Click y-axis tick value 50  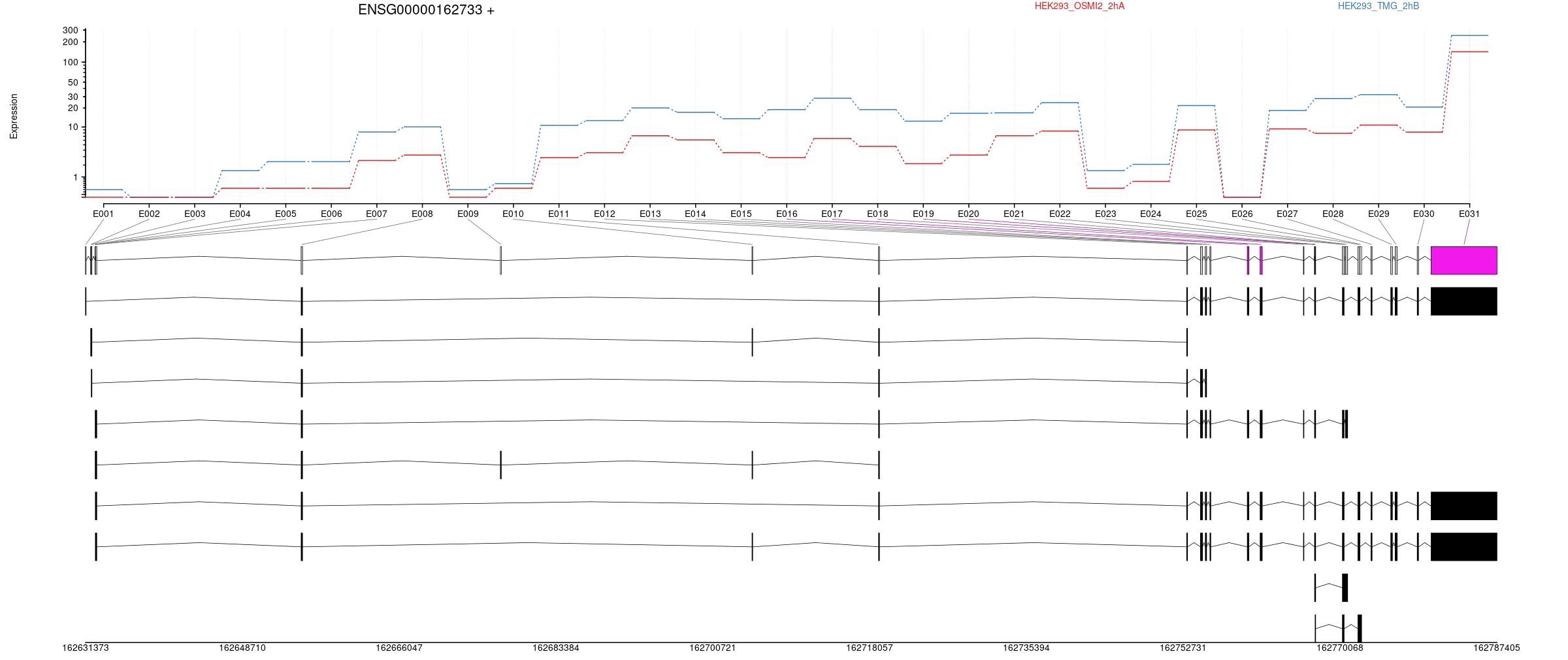73,82
